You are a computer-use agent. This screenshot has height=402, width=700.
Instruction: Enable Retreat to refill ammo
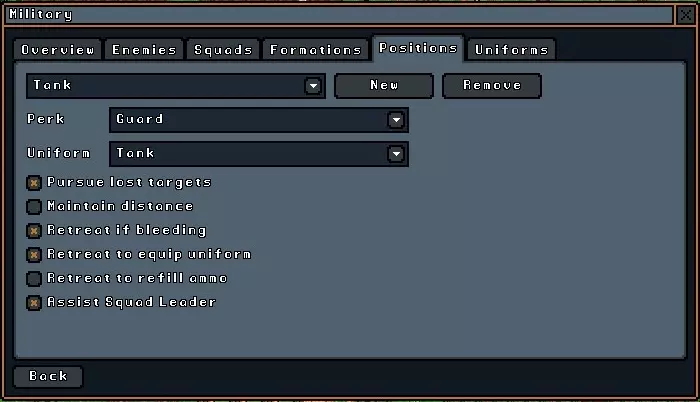(34, 279)
